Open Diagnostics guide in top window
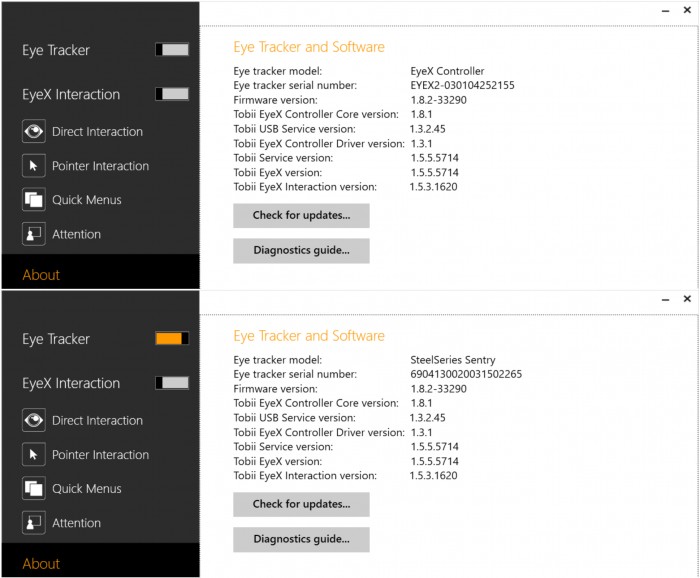Screen dimensions: 700x578 point(301,250)
